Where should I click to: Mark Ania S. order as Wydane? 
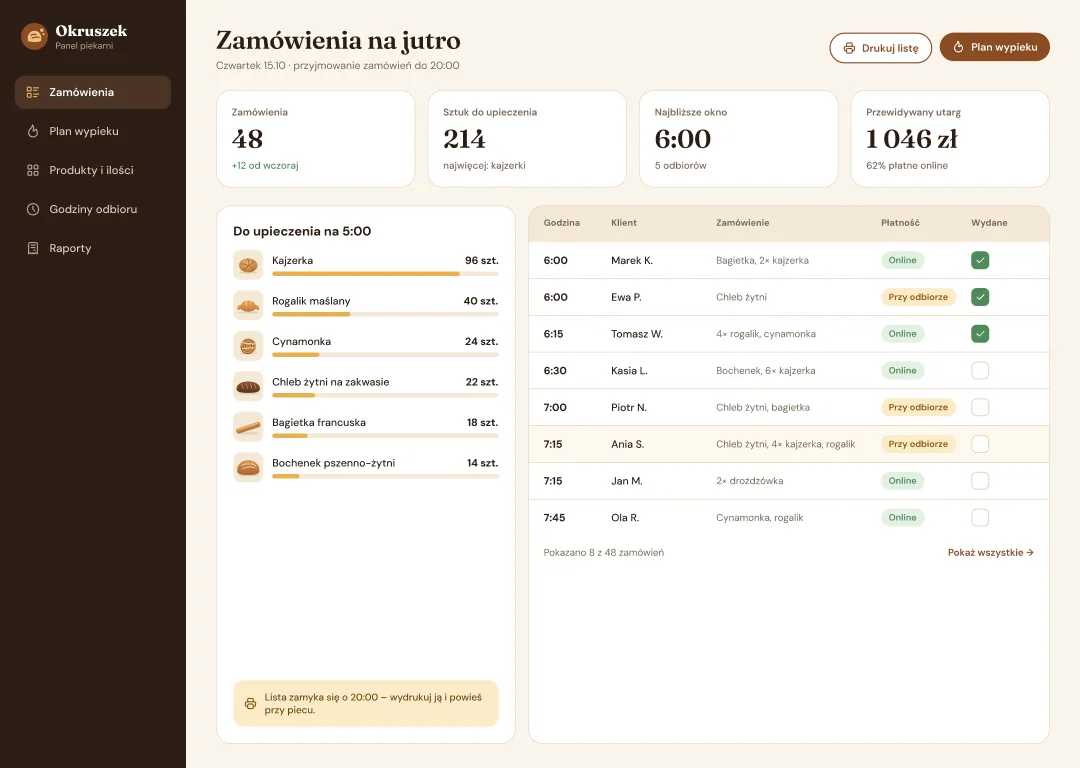[979, 444]
